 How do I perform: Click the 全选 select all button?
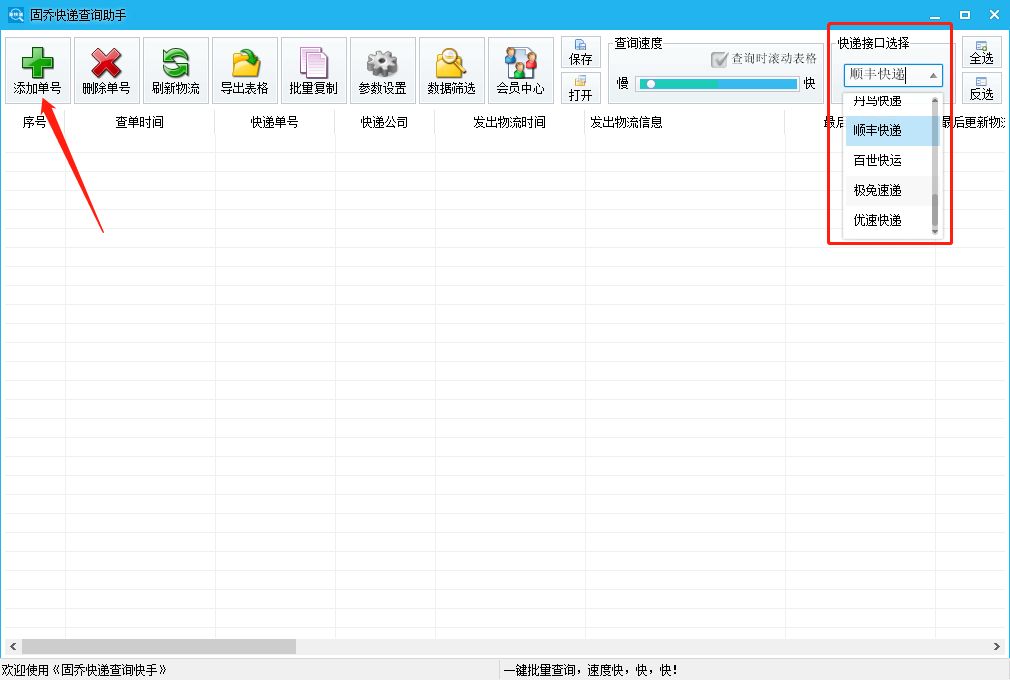tap(981, 52)
